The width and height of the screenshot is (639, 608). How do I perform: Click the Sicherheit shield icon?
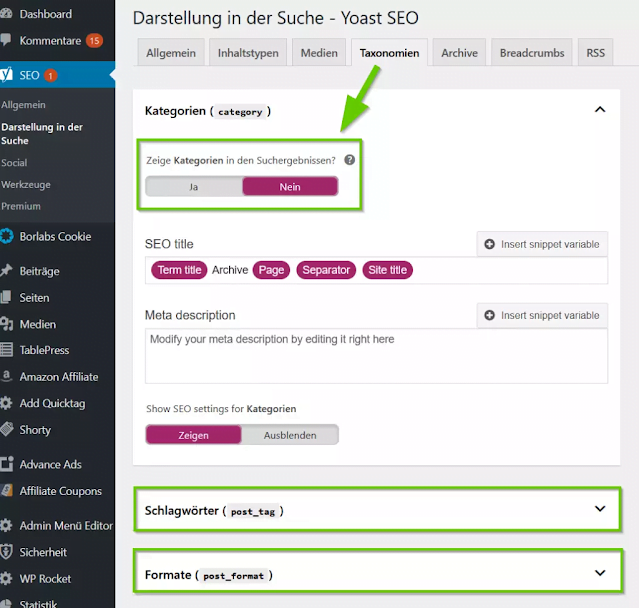(7, 552)
